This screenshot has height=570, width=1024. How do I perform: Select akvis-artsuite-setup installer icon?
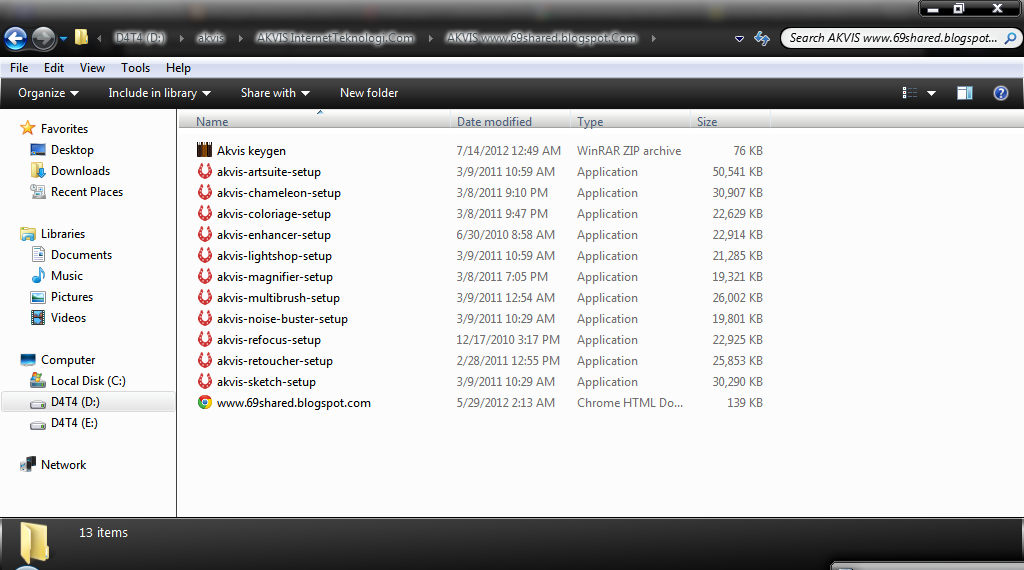[x=204, y=171]
